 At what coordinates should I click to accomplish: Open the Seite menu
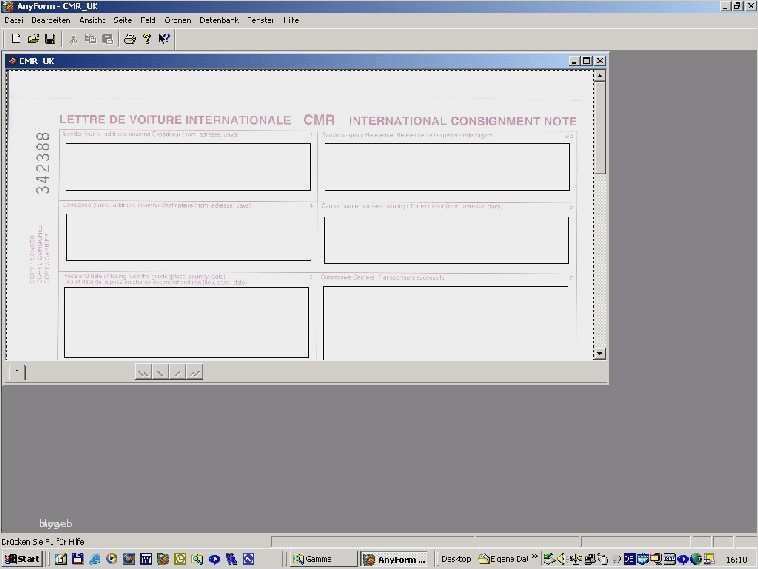pos(122,20)
